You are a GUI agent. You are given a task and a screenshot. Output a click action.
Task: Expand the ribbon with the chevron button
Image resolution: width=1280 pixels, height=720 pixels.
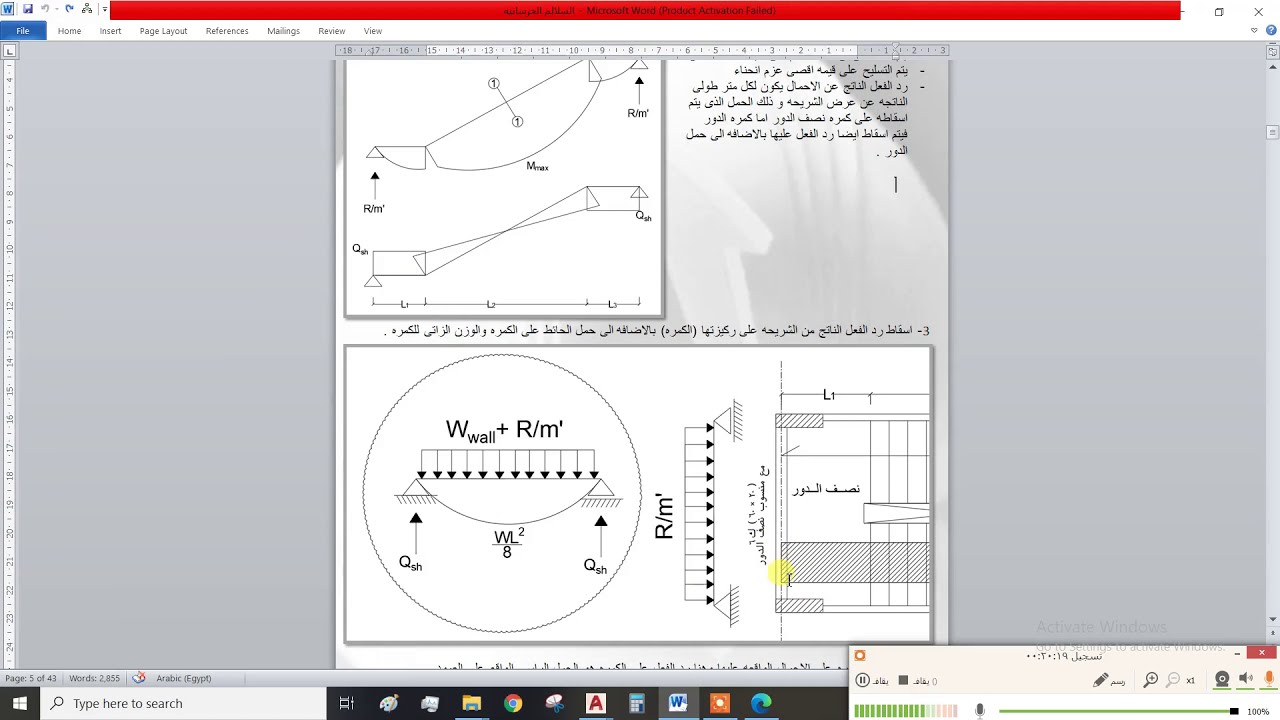point(1254,31)
